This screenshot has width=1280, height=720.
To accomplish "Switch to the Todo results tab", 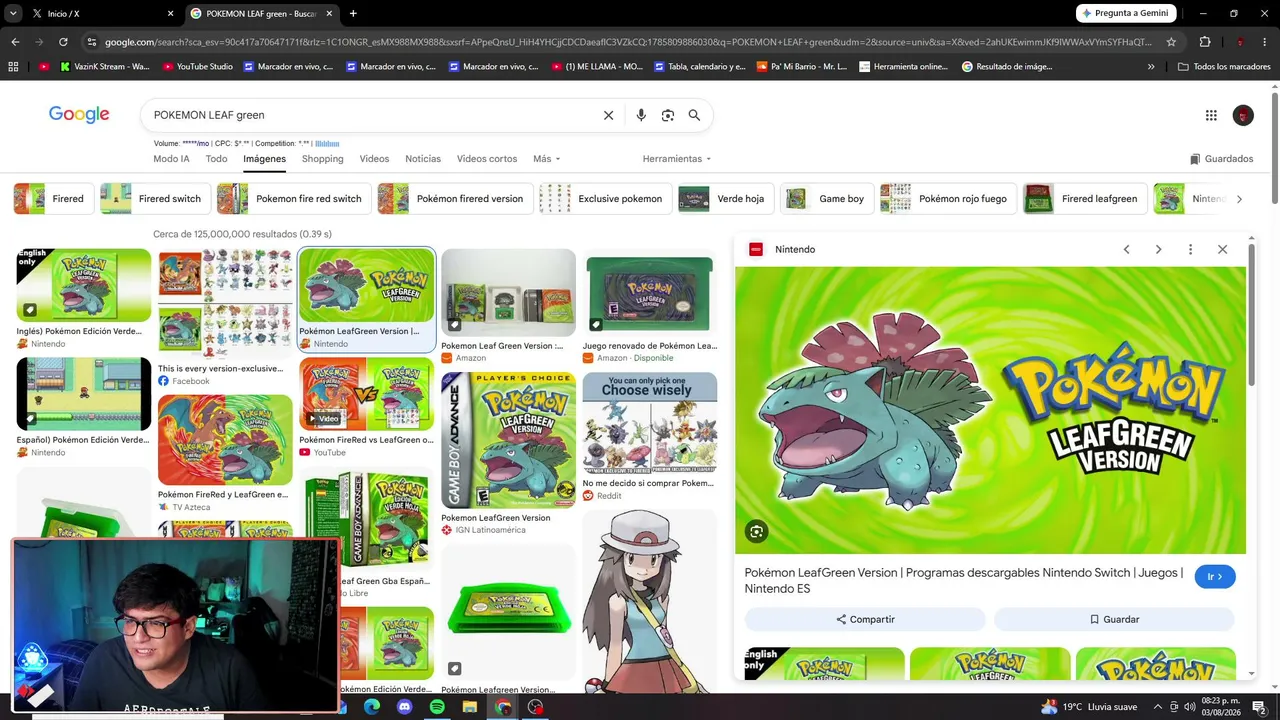I will [x=216, y=159].
